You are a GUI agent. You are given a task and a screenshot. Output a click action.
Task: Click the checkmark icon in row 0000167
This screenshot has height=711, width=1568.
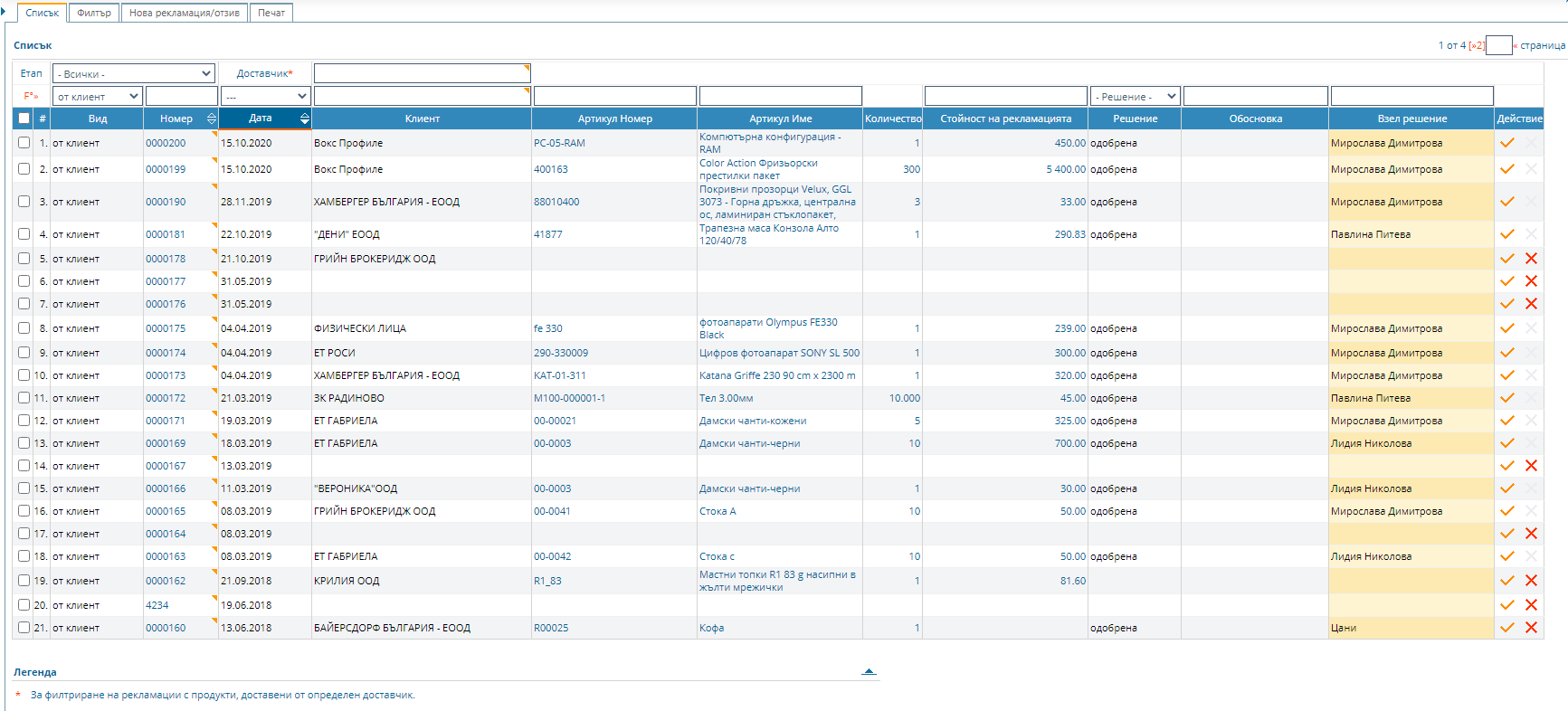(x=1506, y=466)
